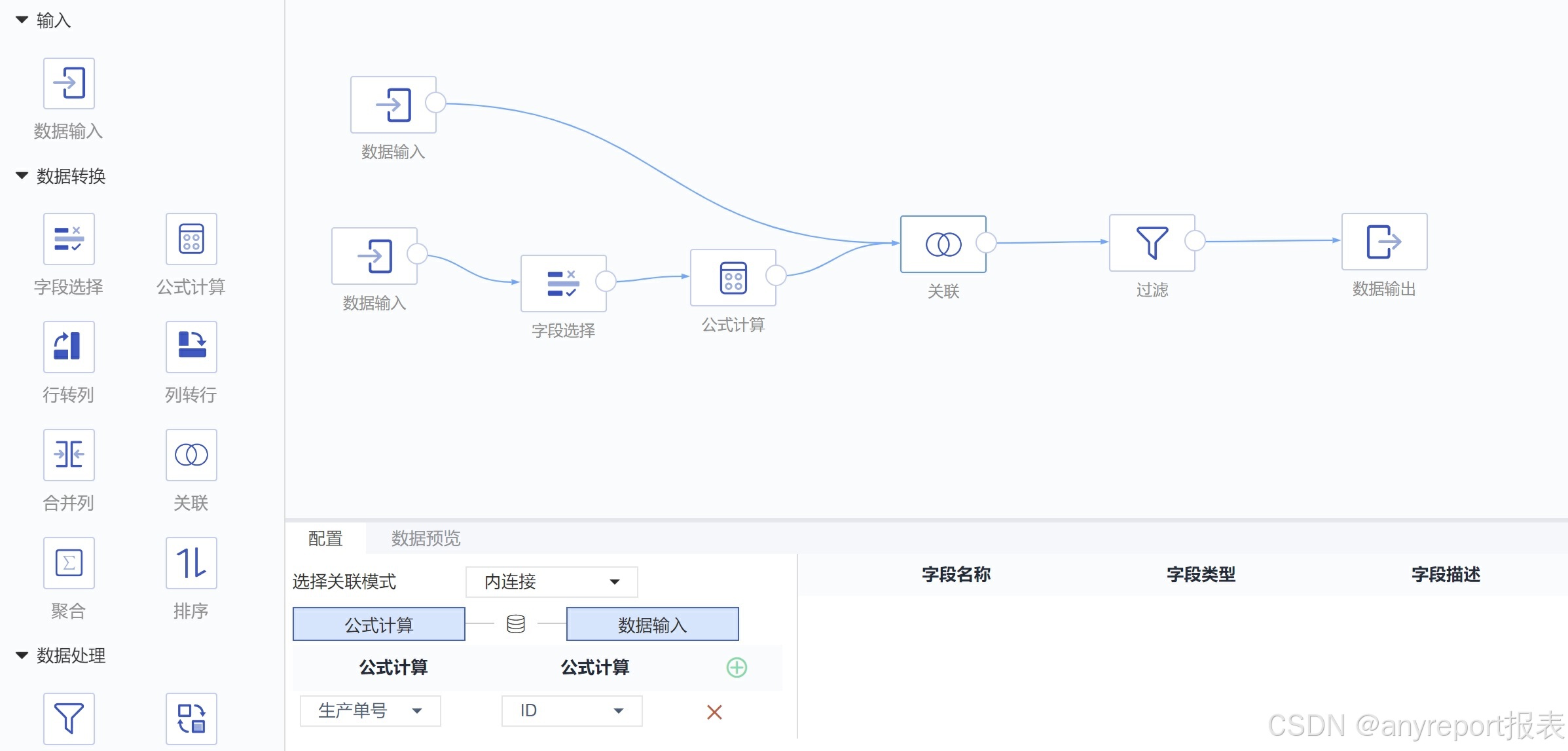Click the green add join condition icon
This screenshot has height=751, width=1568.
click(737, 667)
